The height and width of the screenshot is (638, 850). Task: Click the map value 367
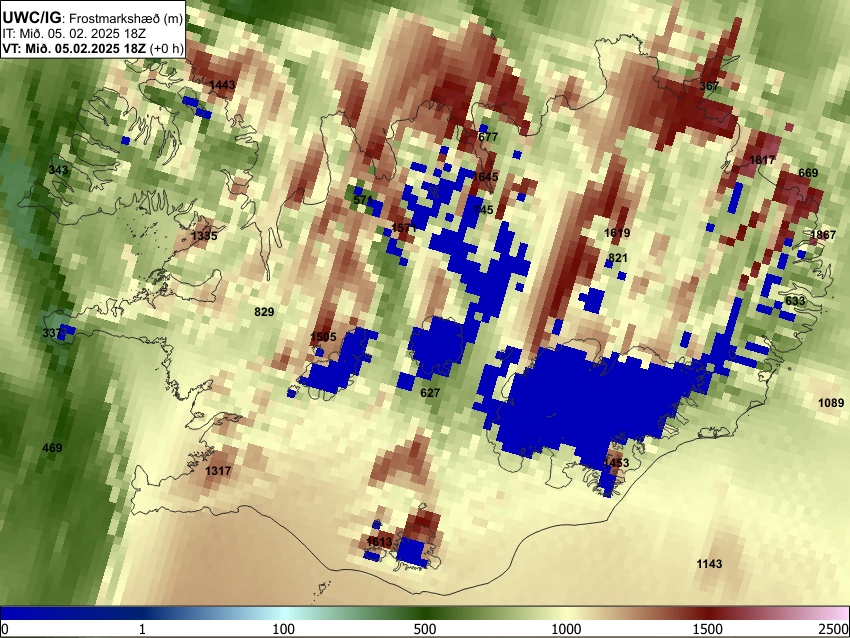point(709,86)
